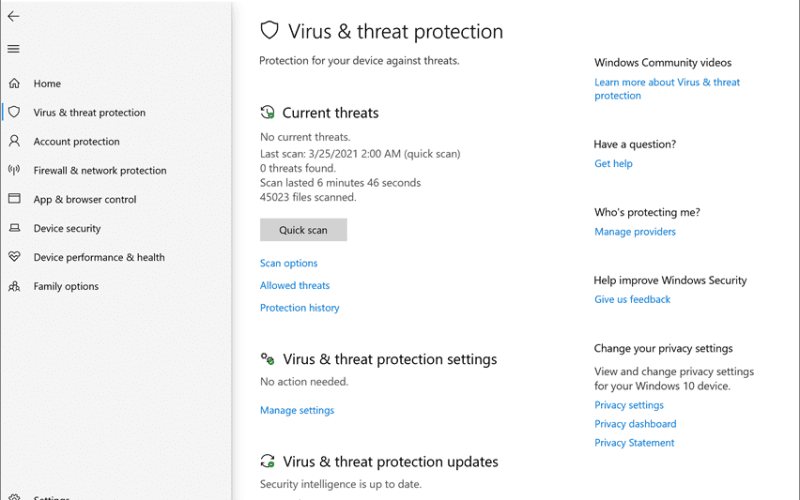Open Manage providers link
Viewport: 800px width, 500px height.
(x=635, y=232)
